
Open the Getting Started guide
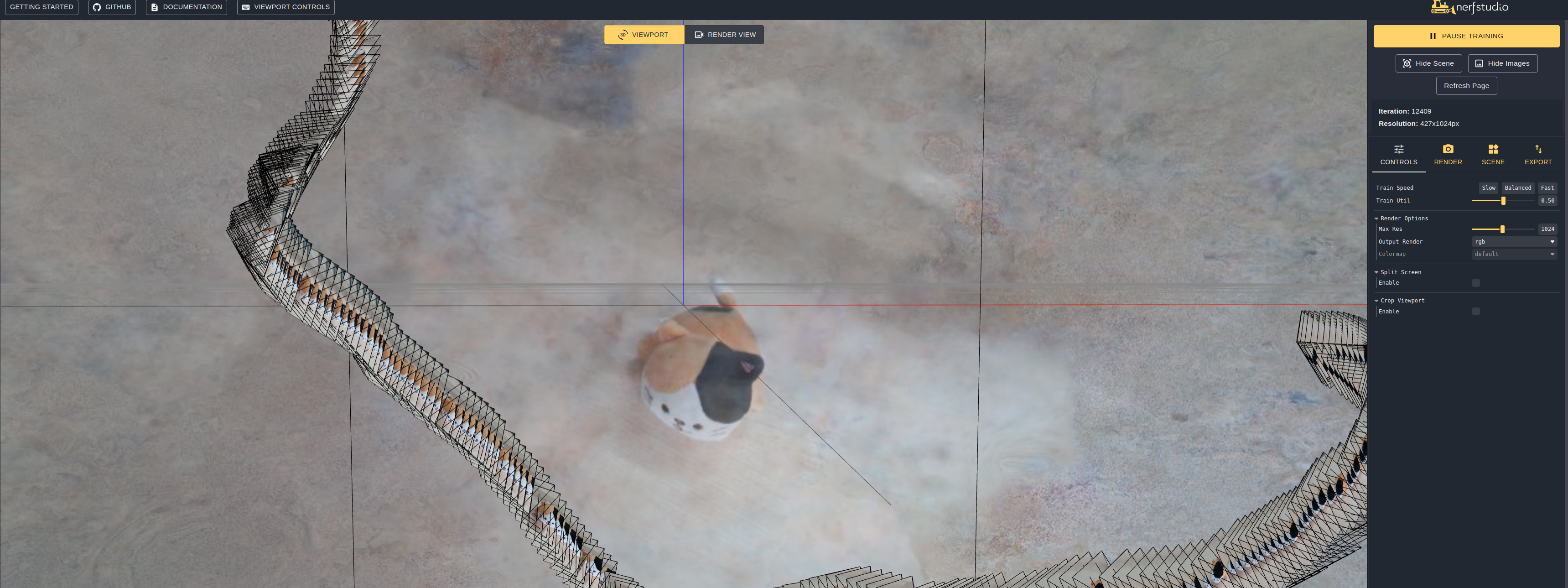pyautogui.click(x=42, y=7)
